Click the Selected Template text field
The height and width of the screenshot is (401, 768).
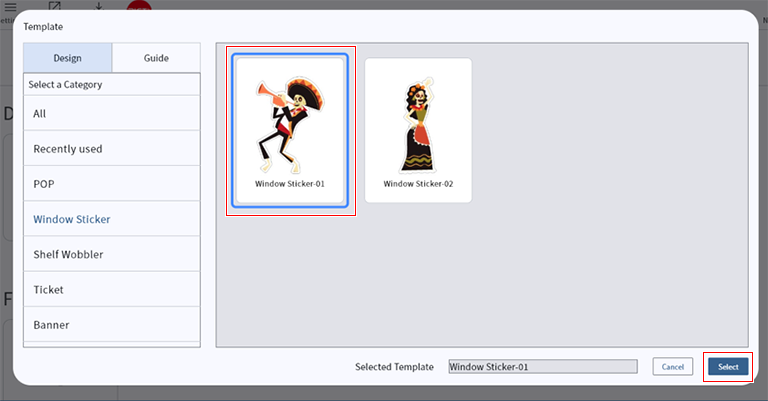[x=542, y=367]
